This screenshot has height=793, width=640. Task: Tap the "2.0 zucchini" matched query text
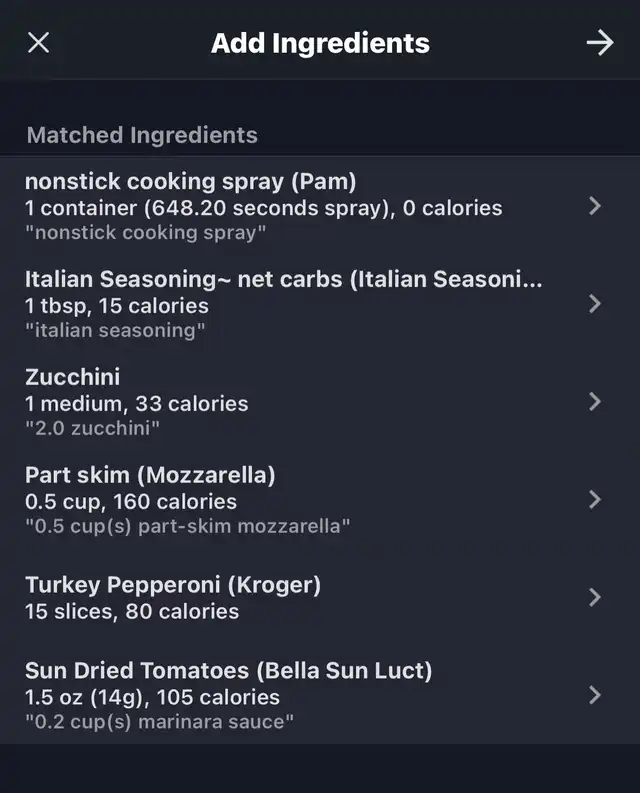(92, 428)
